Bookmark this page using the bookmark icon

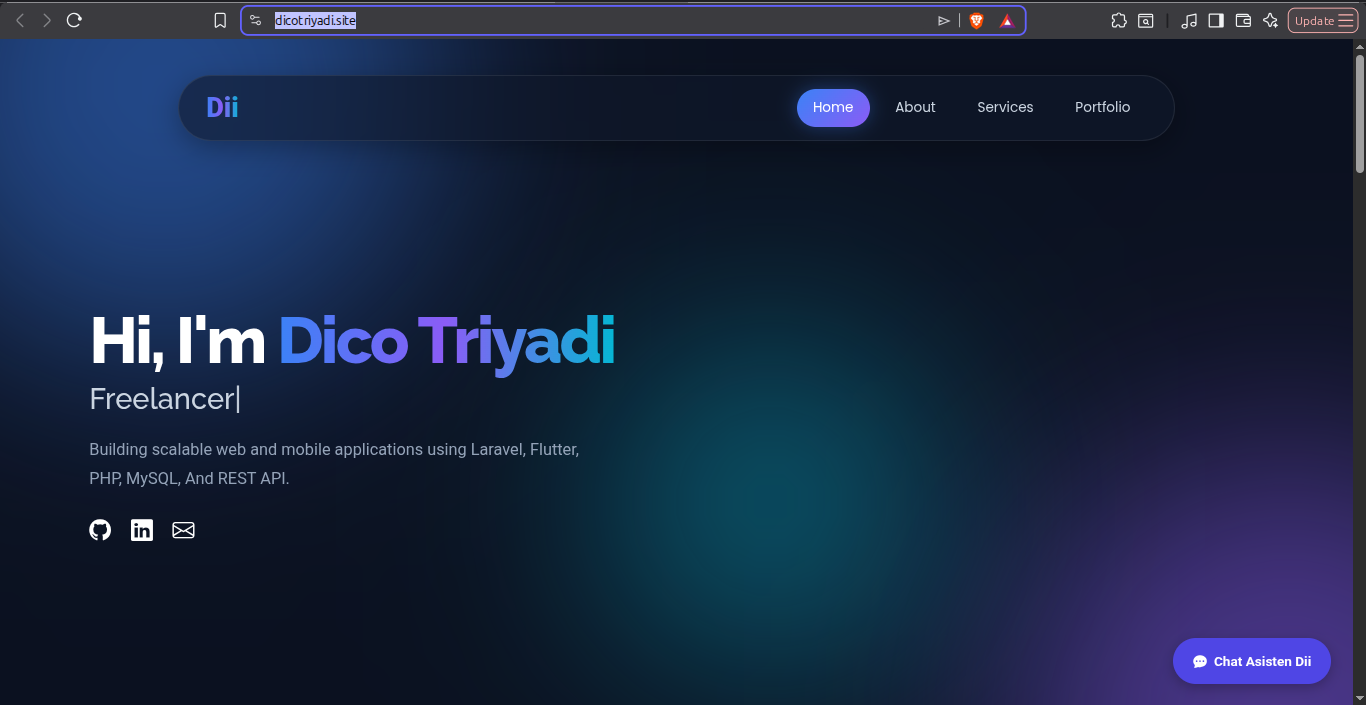[x=220, y=20]
